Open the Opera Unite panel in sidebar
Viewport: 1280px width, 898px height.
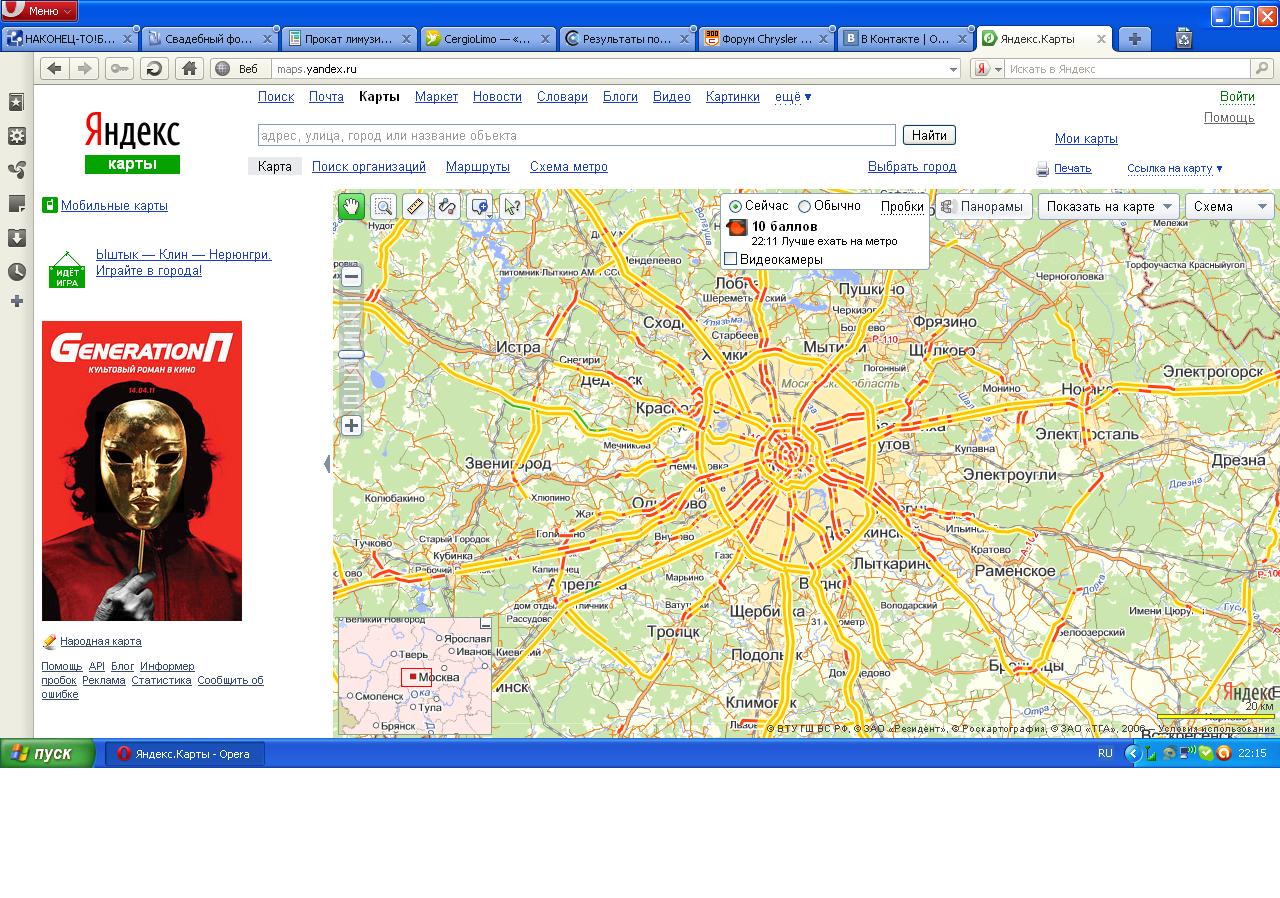(x=16, y=170)
